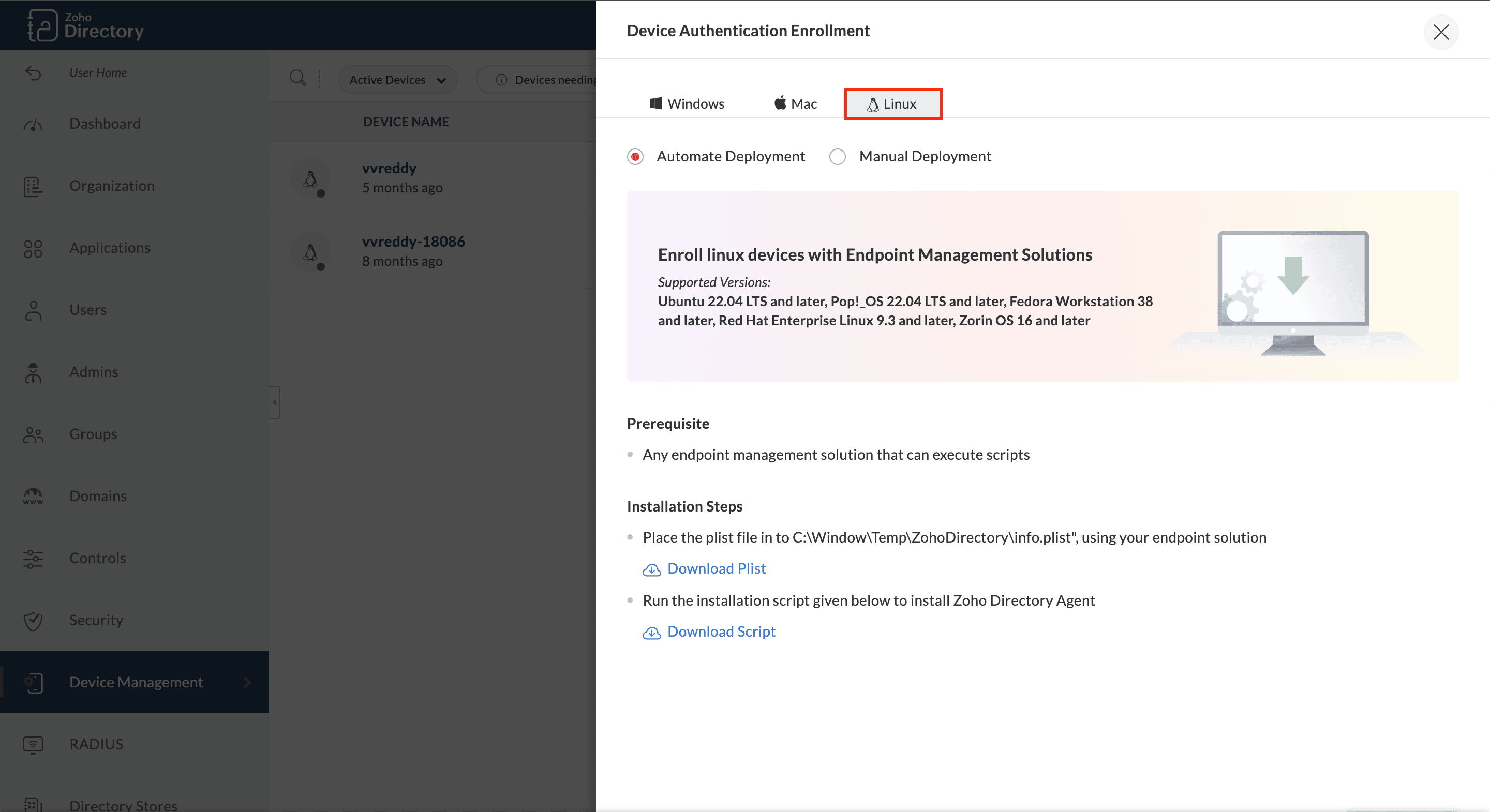Open the Active Devices dropdown
Image resolution: width=1490 pixels, height=812 pixels.
[397, 80]
